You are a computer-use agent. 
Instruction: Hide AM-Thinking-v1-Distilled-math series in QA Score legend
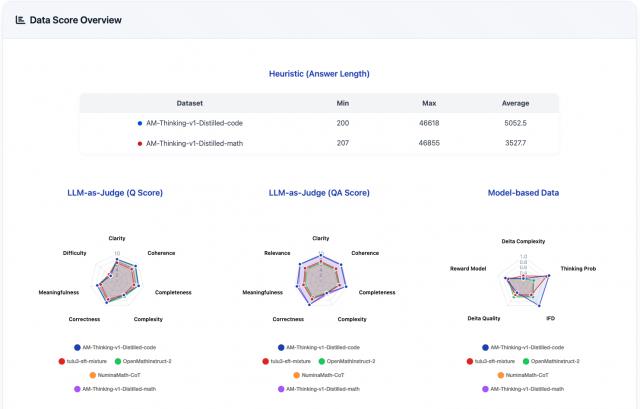319,389
